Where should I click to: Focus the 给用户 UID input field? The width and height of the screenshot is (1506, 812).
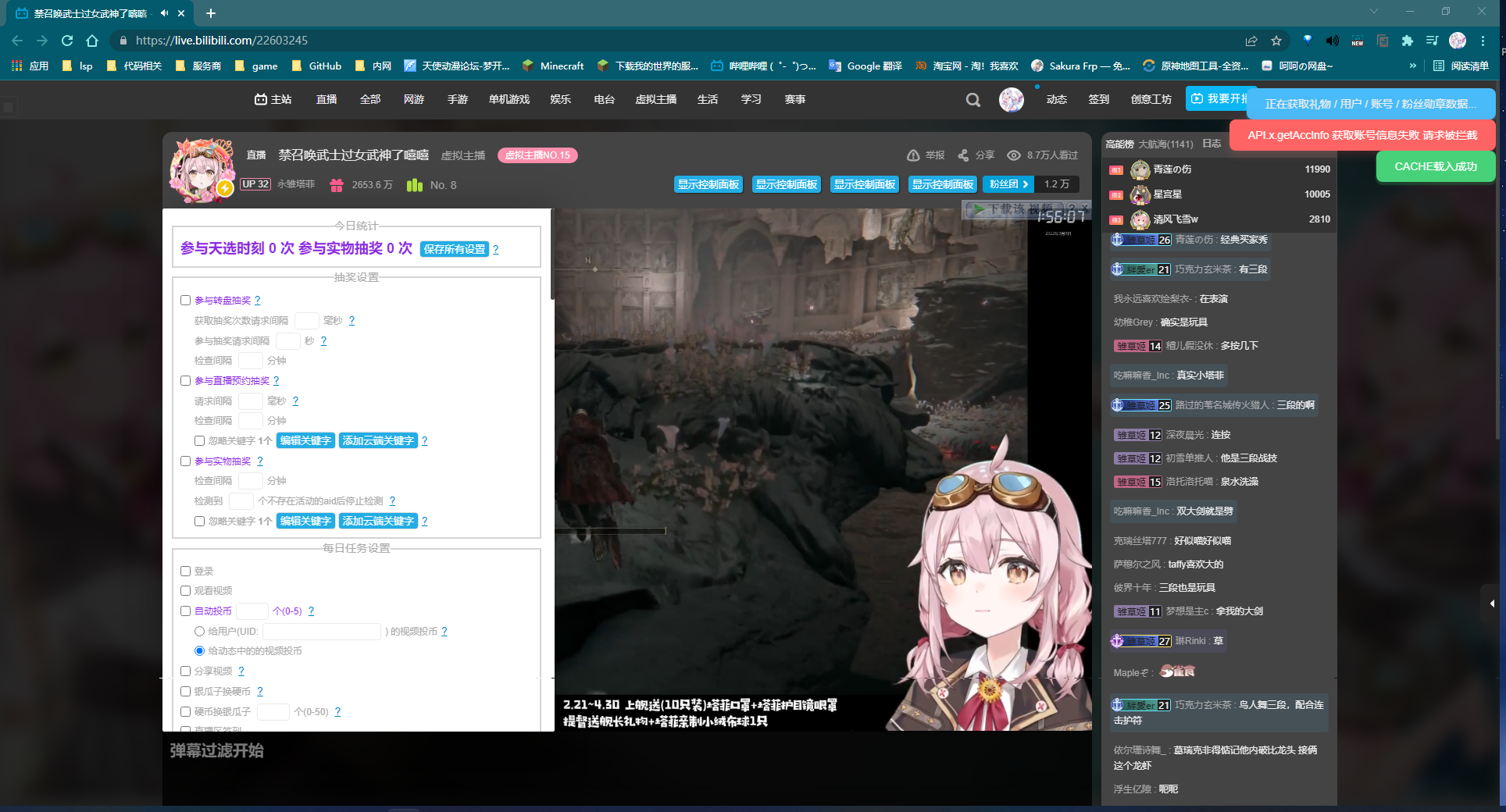pyautogui.click(x=322, y=632)
